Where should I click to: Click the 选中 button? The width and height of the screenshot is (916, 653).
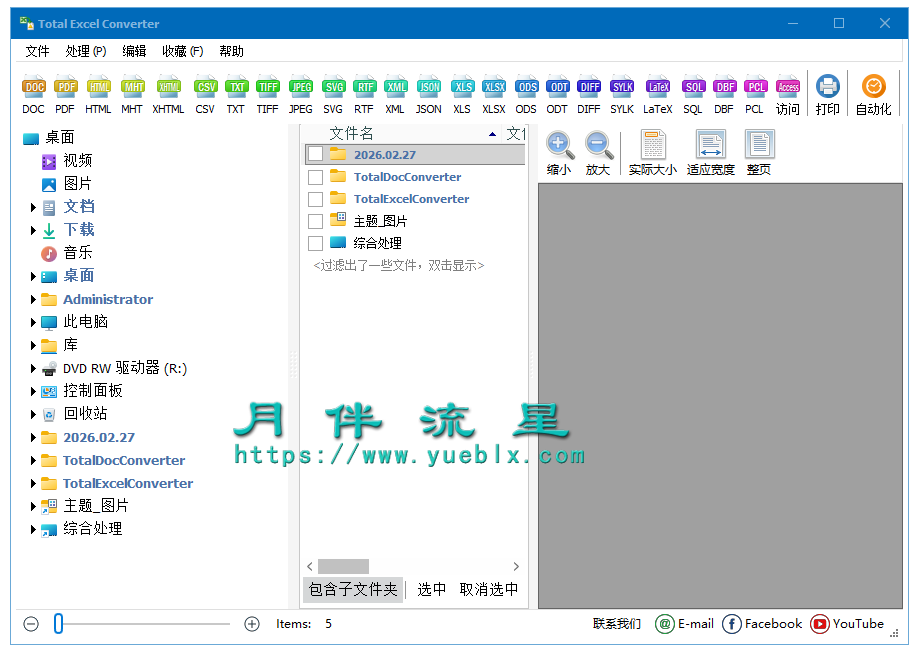(432, 589)
